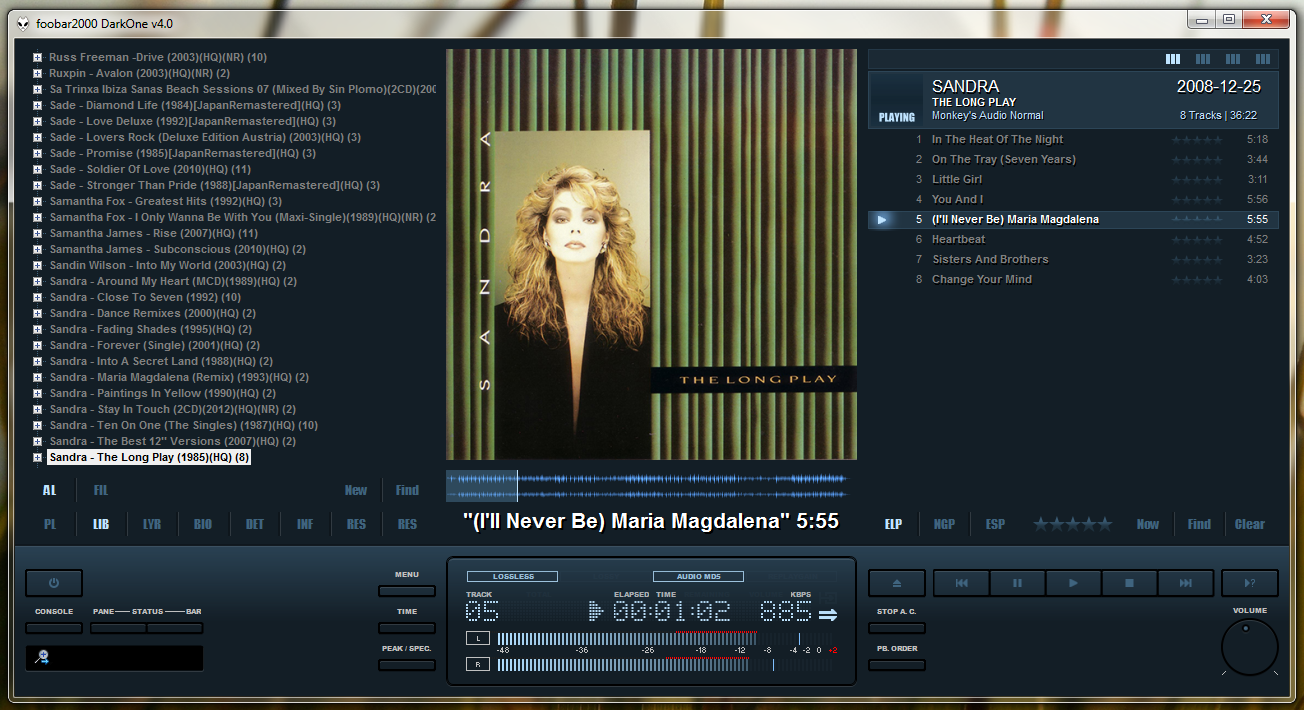
Task: Click the random play button with question mark
Action: click(x=1250, y=583)
